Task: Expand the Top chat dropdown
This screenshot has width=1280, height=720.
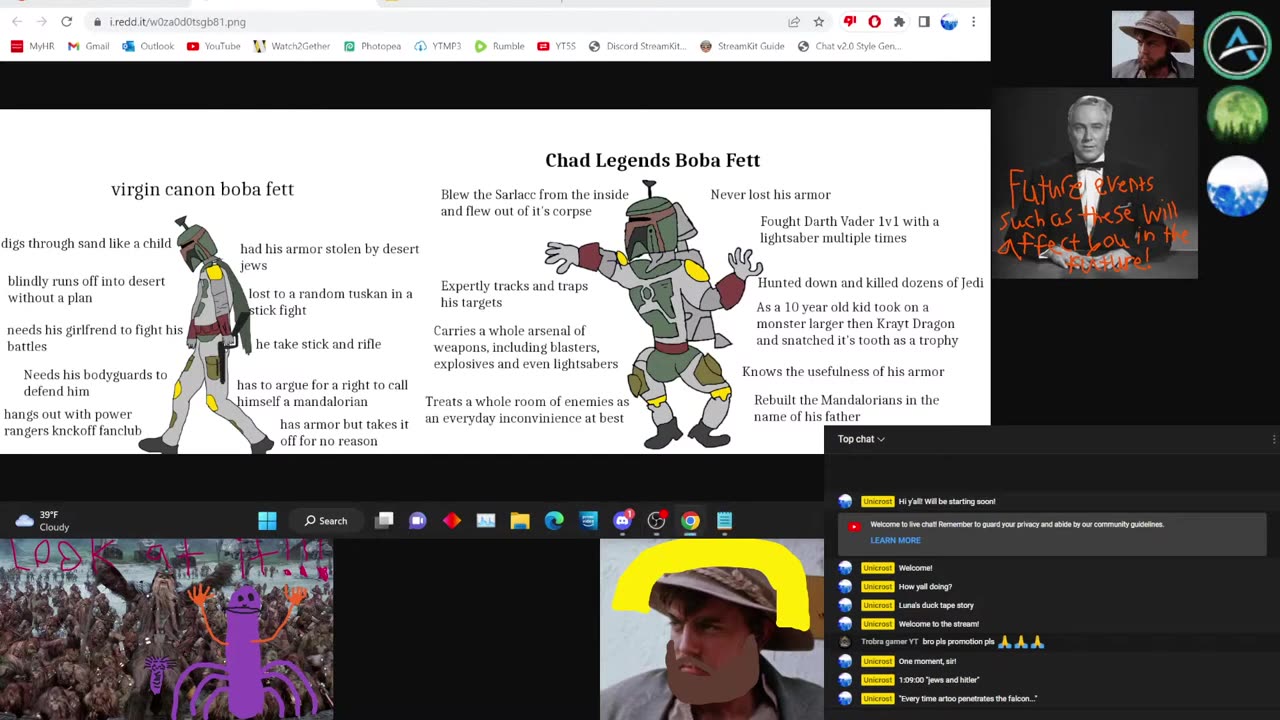Action: pyautogui.click(x=861, y=439)
